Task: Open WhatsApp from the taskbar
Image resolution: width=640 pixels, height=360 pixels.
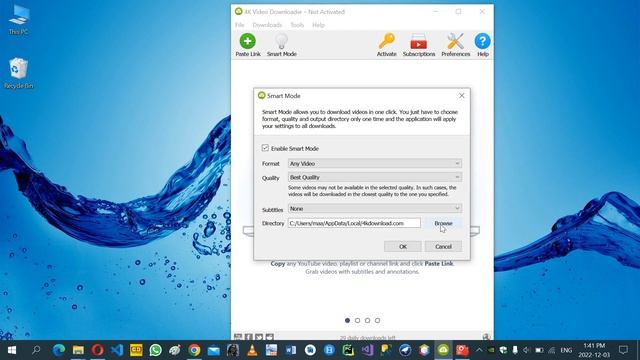Action: pyautogui.click(x=156, y=350)
